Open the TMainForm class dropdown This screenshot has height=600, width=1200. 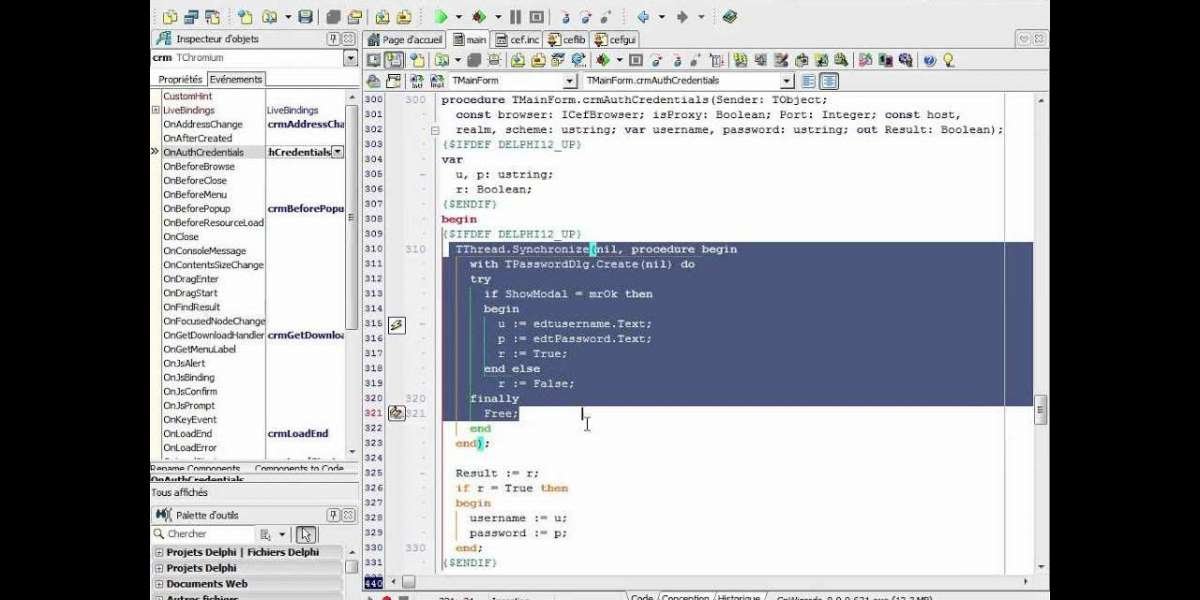[570, 81]
